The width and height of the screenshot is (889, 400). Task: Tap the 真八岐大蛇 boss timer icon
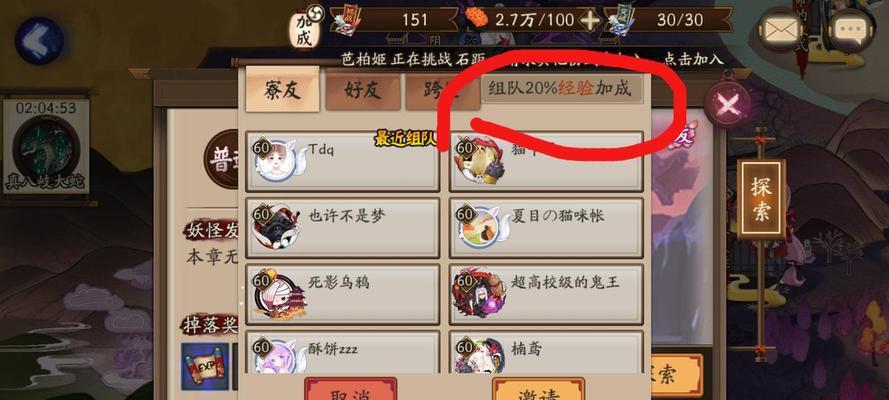(46, 146)
